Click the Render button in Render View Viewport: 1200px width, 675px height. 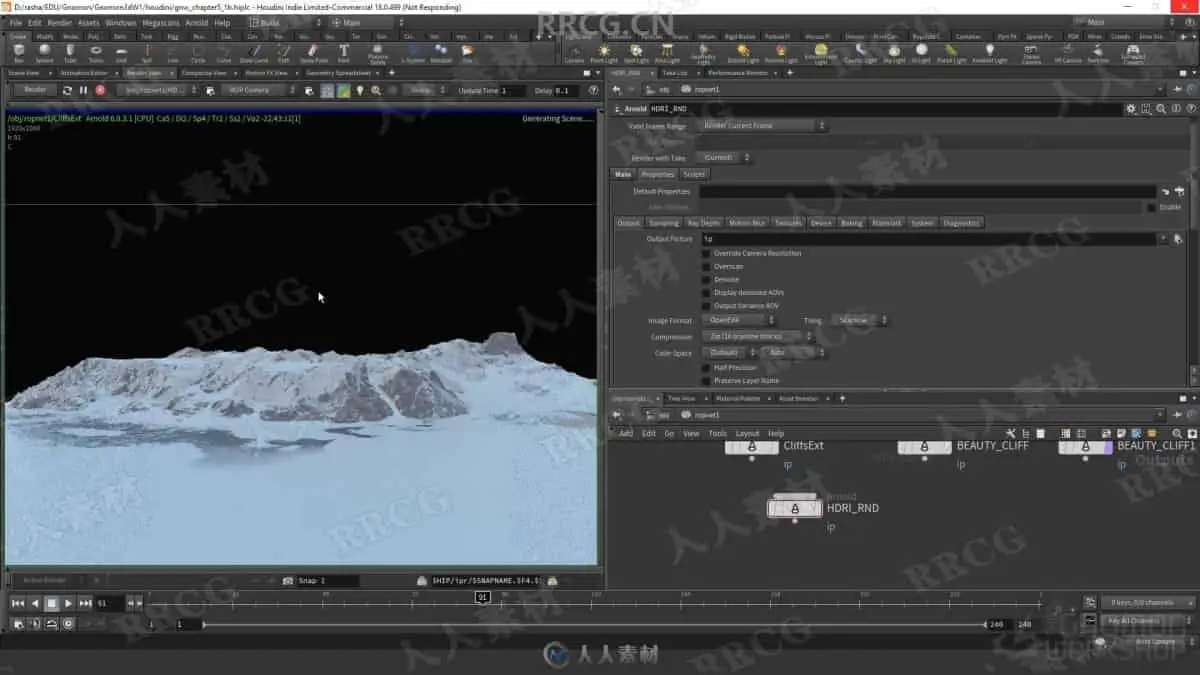[35, 89]
